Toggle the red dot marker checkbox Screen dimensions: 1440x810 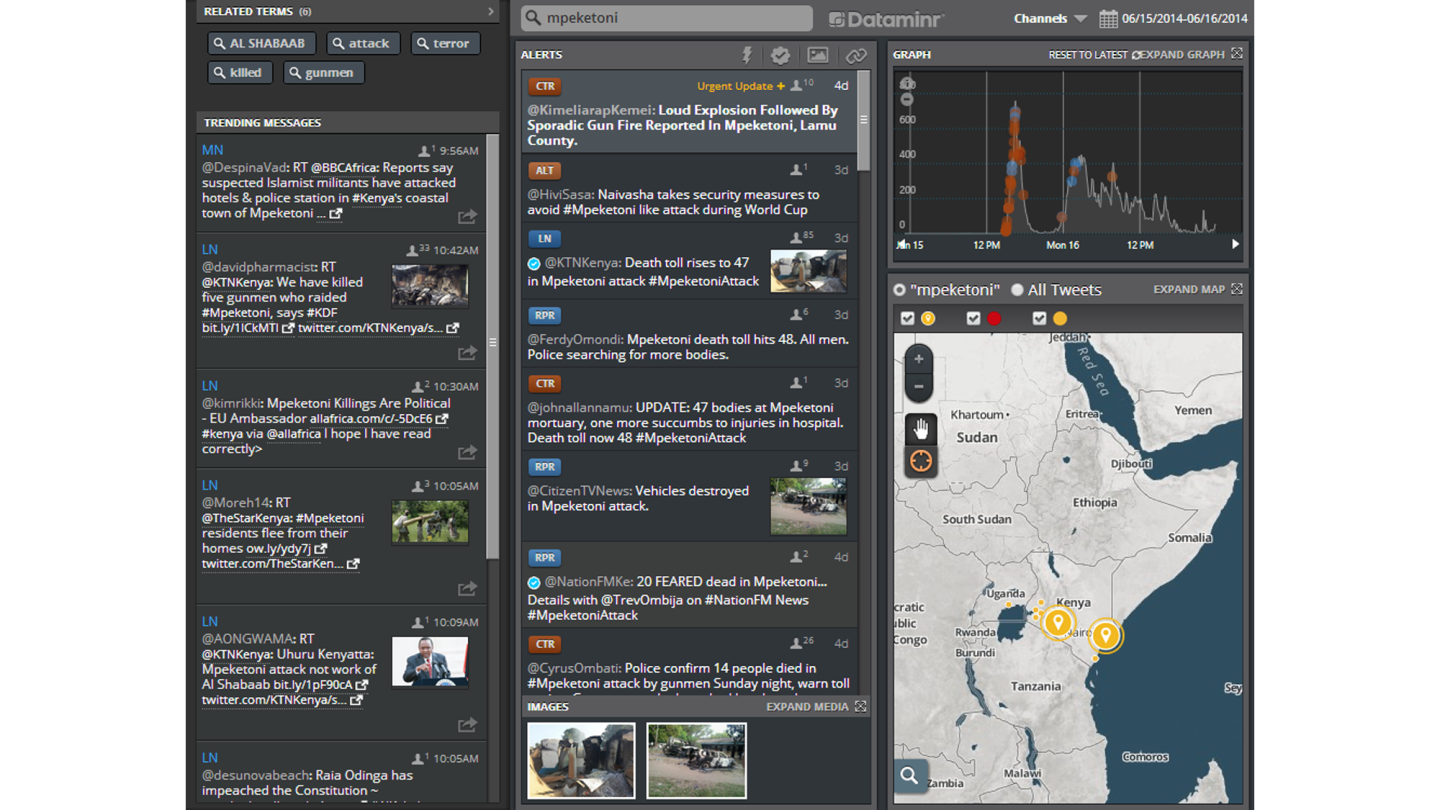[973, 318]
